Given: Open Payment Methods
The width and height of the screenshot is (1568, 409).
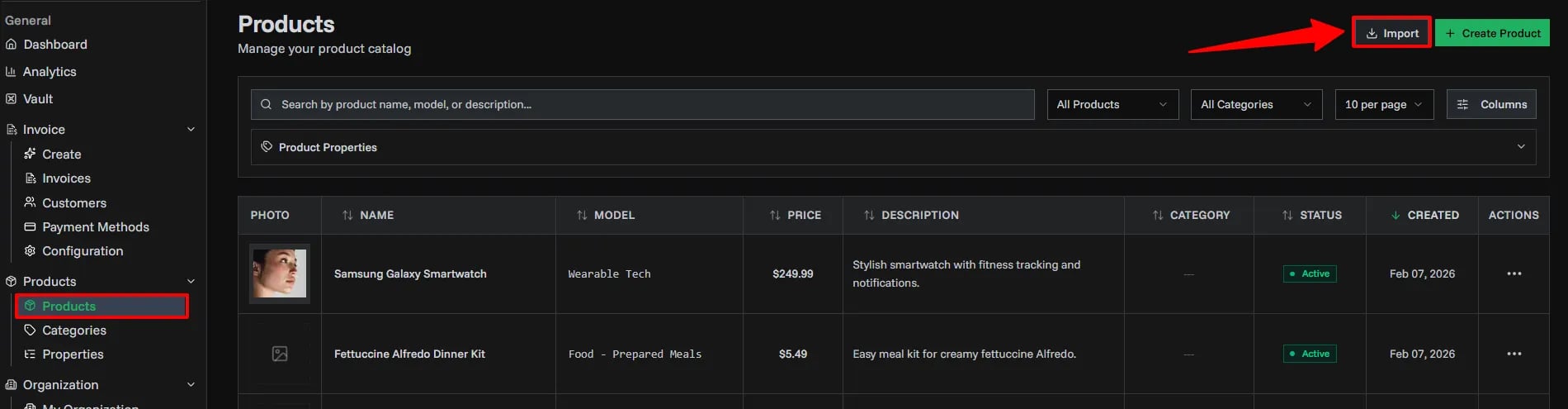Looking at the screenshot, I should [96, 227].
